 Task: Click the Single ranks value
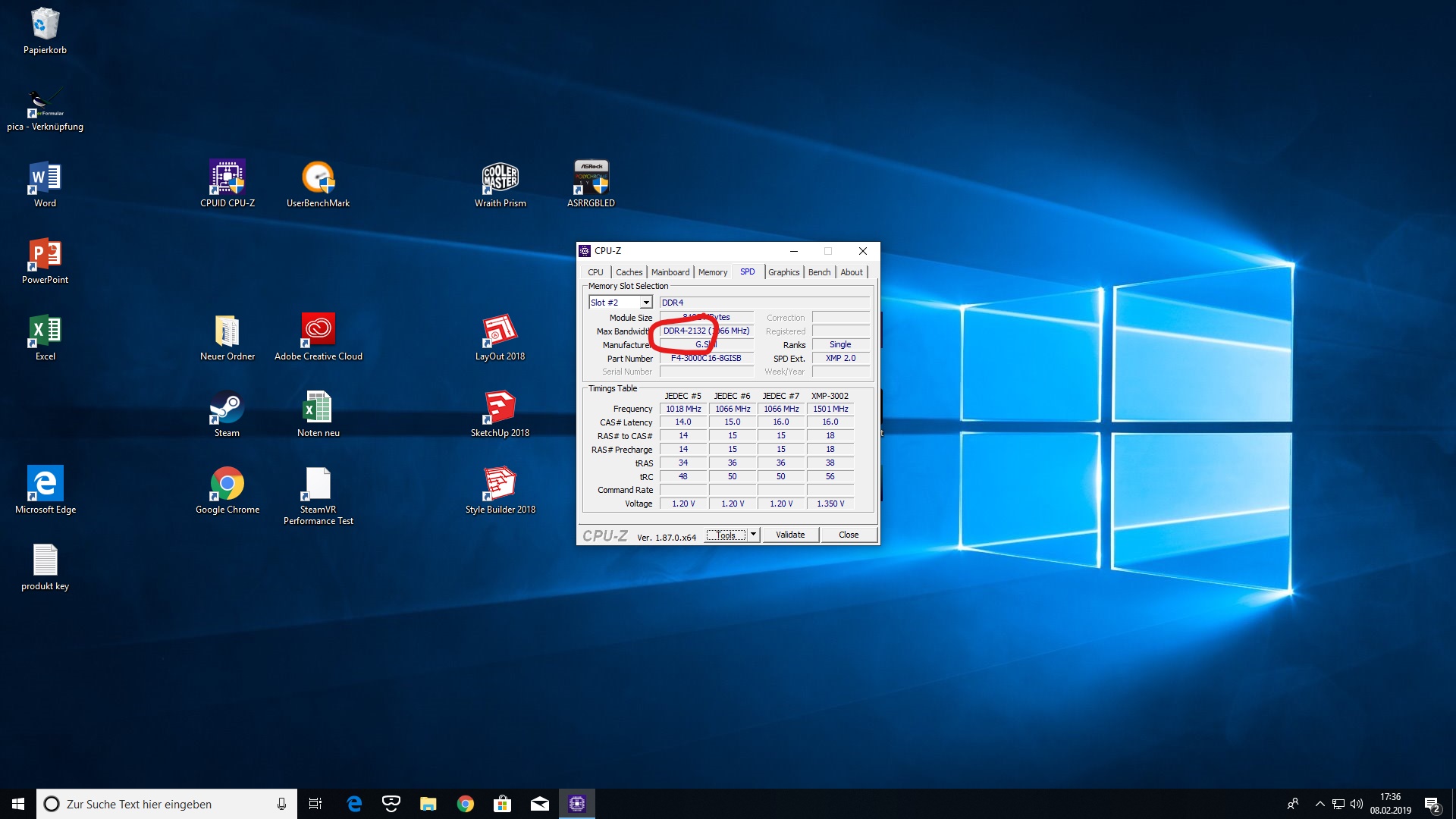click(840, 345)
